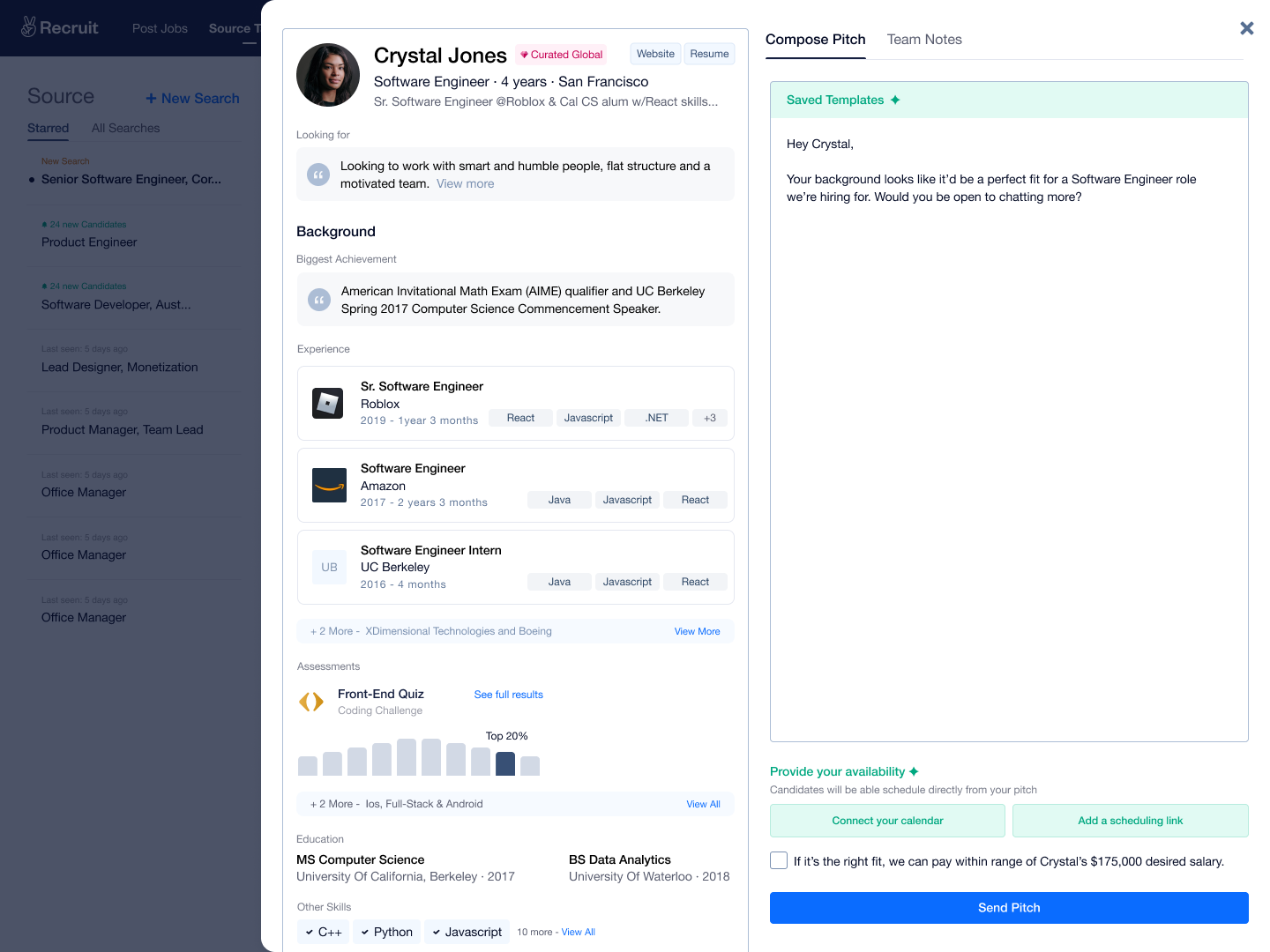Image resolution: width=1270 pixels, height=952 pixels.
Task: Open See full results for Front-End Quiz
Action: (x=508, y=695)
